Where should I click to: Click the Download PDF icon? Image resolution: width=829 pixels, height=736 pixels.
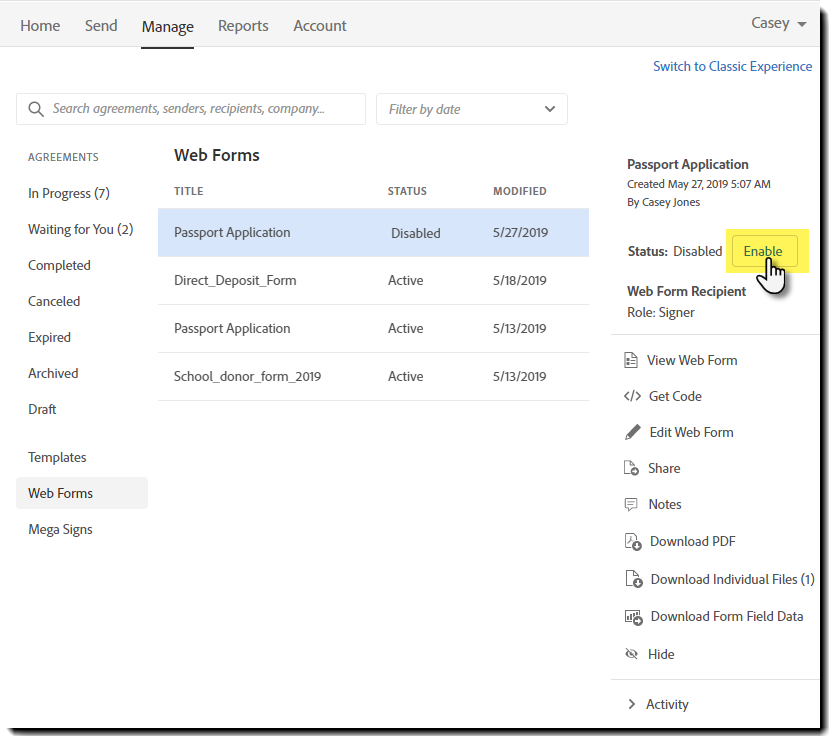point(632,541)
